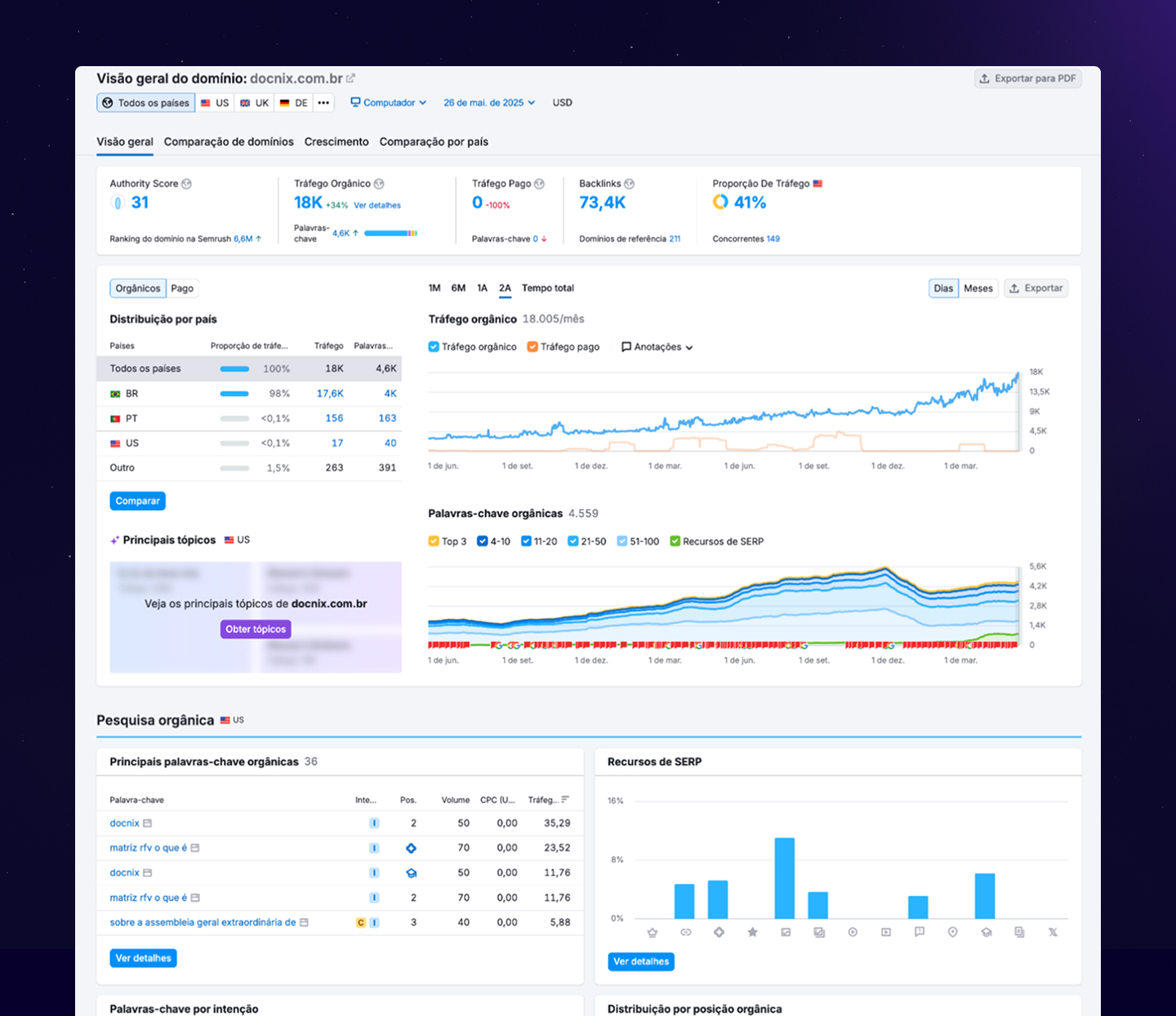Click the US flag next to Proporção De Tráfego

coord(817,184)
